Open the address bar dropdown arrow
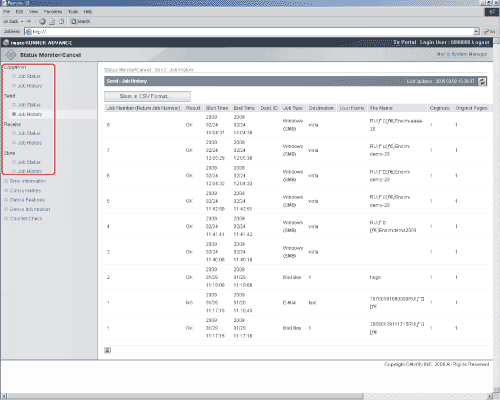Screen dimensions: 500x400 [x=476, y=32]
